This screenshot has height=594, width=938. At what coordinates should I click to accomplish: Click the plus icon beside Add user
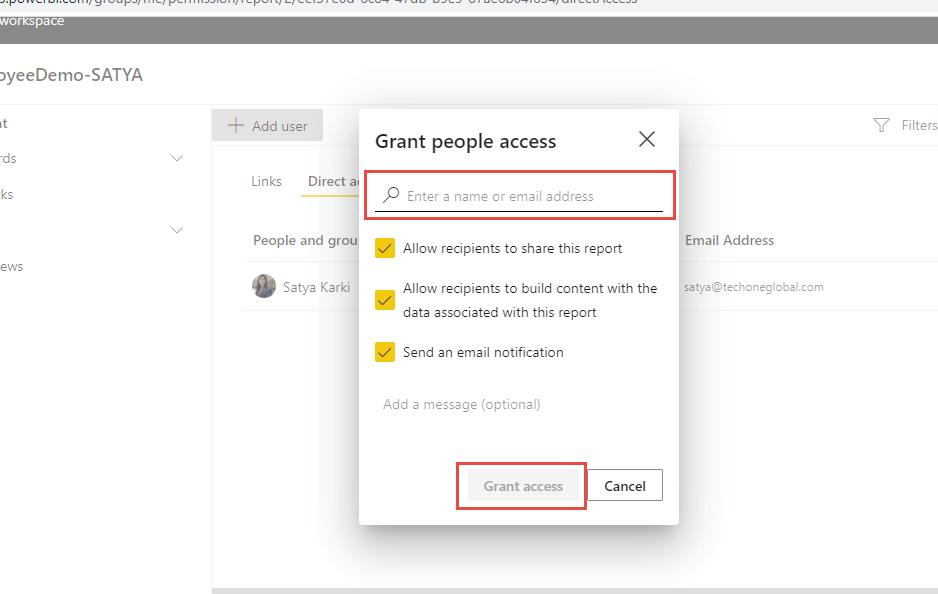click(236, 126)
